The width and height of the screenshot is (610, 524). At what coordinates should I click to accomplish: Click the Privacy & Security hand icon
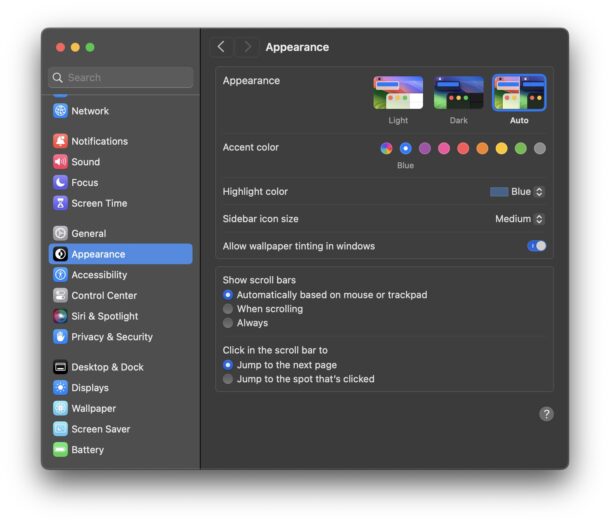[x=60, y=336]
